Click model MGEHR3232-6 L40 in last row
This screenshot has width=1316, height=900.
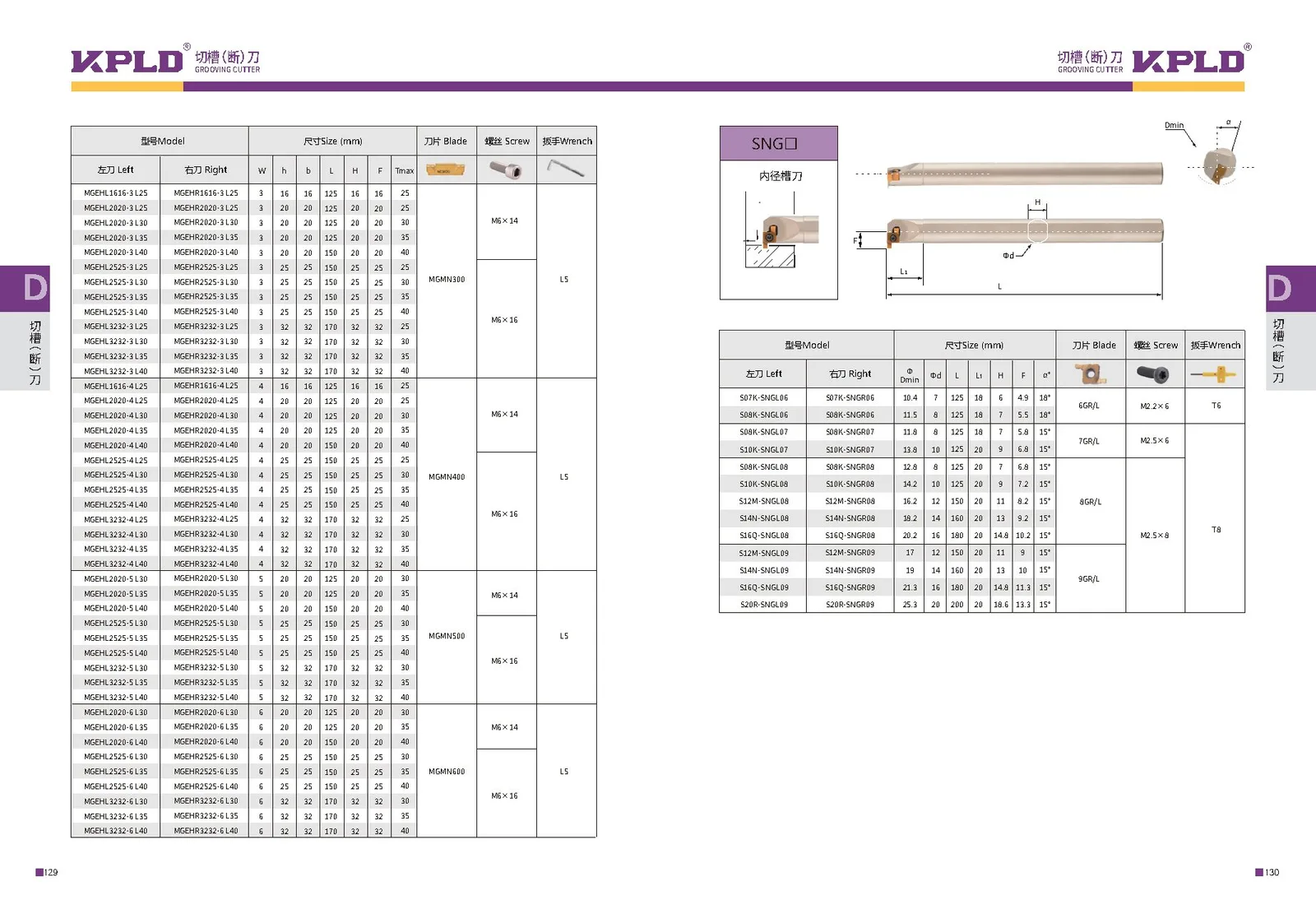coord(206,831)
